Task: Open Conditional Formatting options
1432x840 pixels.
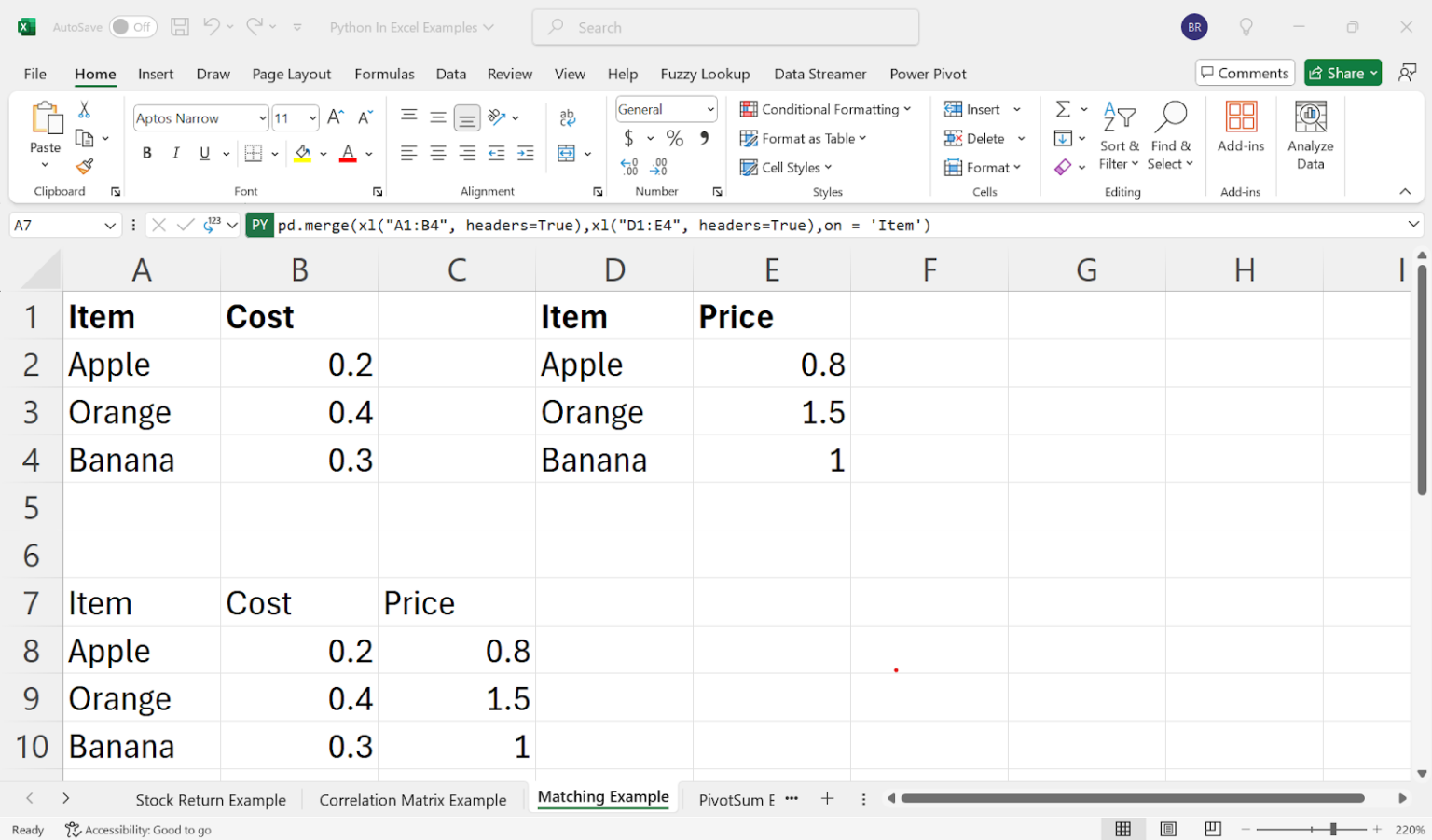Action: (x=826, y=108)
